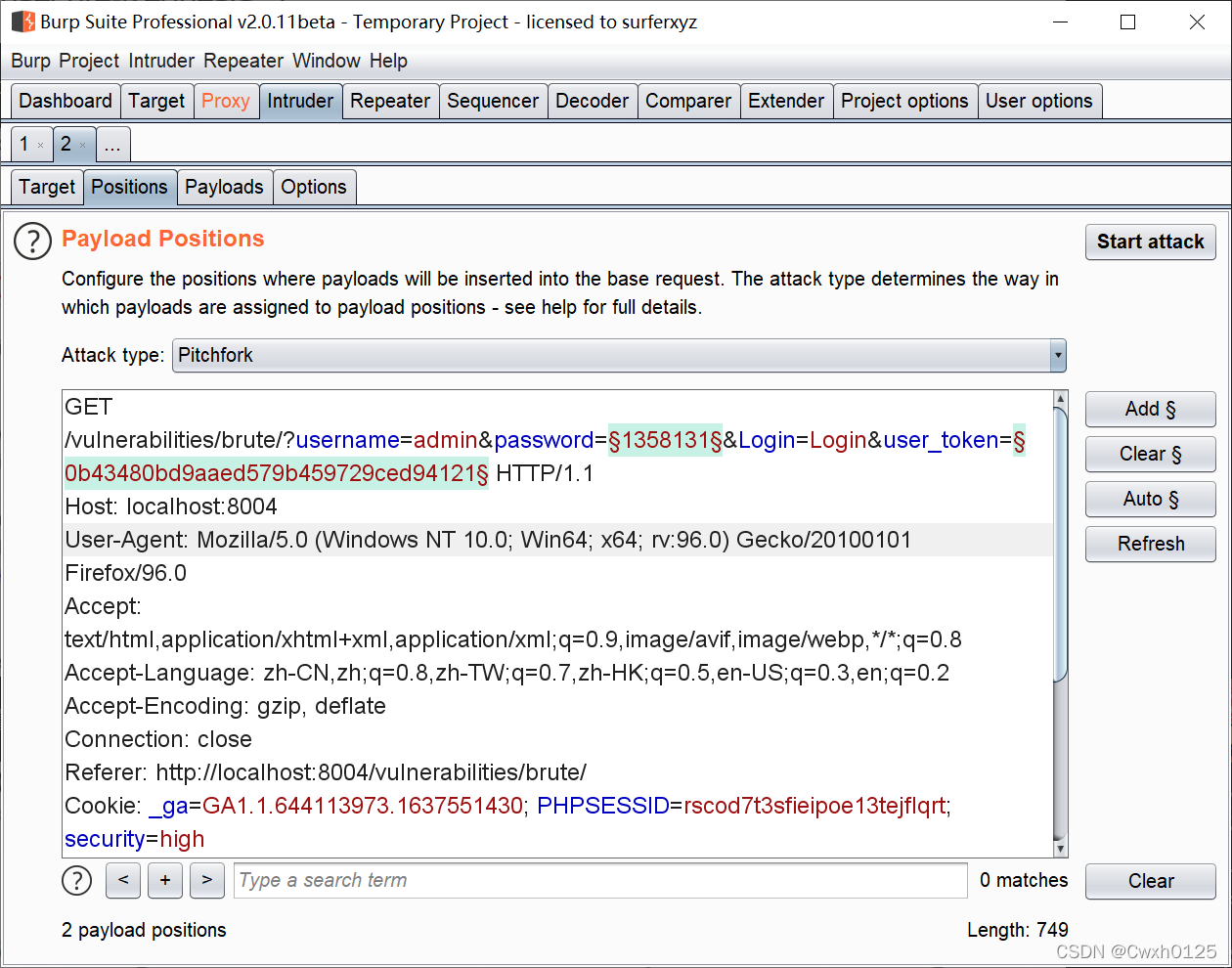The width and height of the screenshot is (1232, 968).
Task: Switch to the main Target tab
Action: tap(156, 101)
